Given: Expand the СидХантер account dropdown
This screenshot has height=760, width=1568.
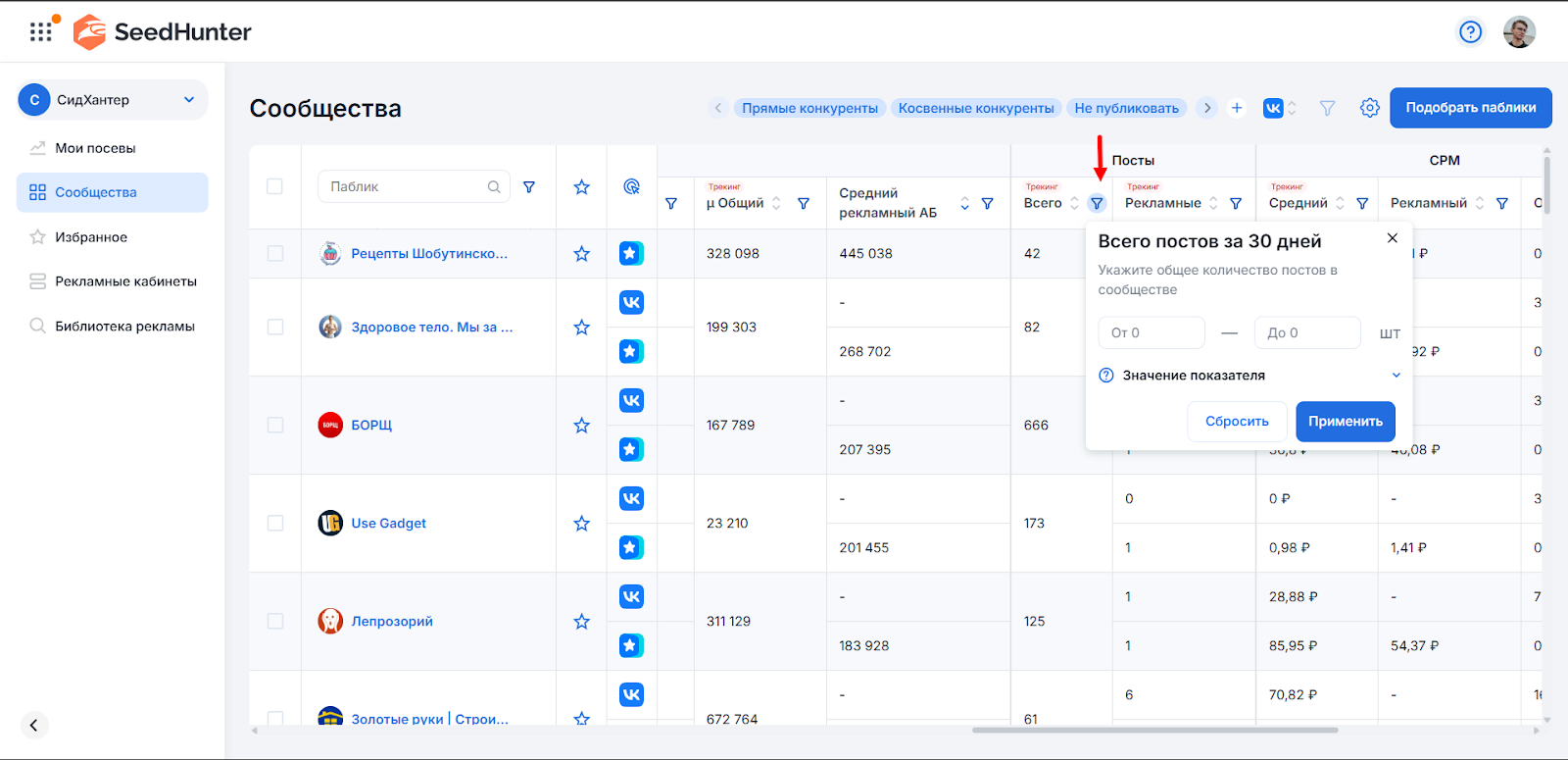Looking at the screenshot, I should 189,100.
